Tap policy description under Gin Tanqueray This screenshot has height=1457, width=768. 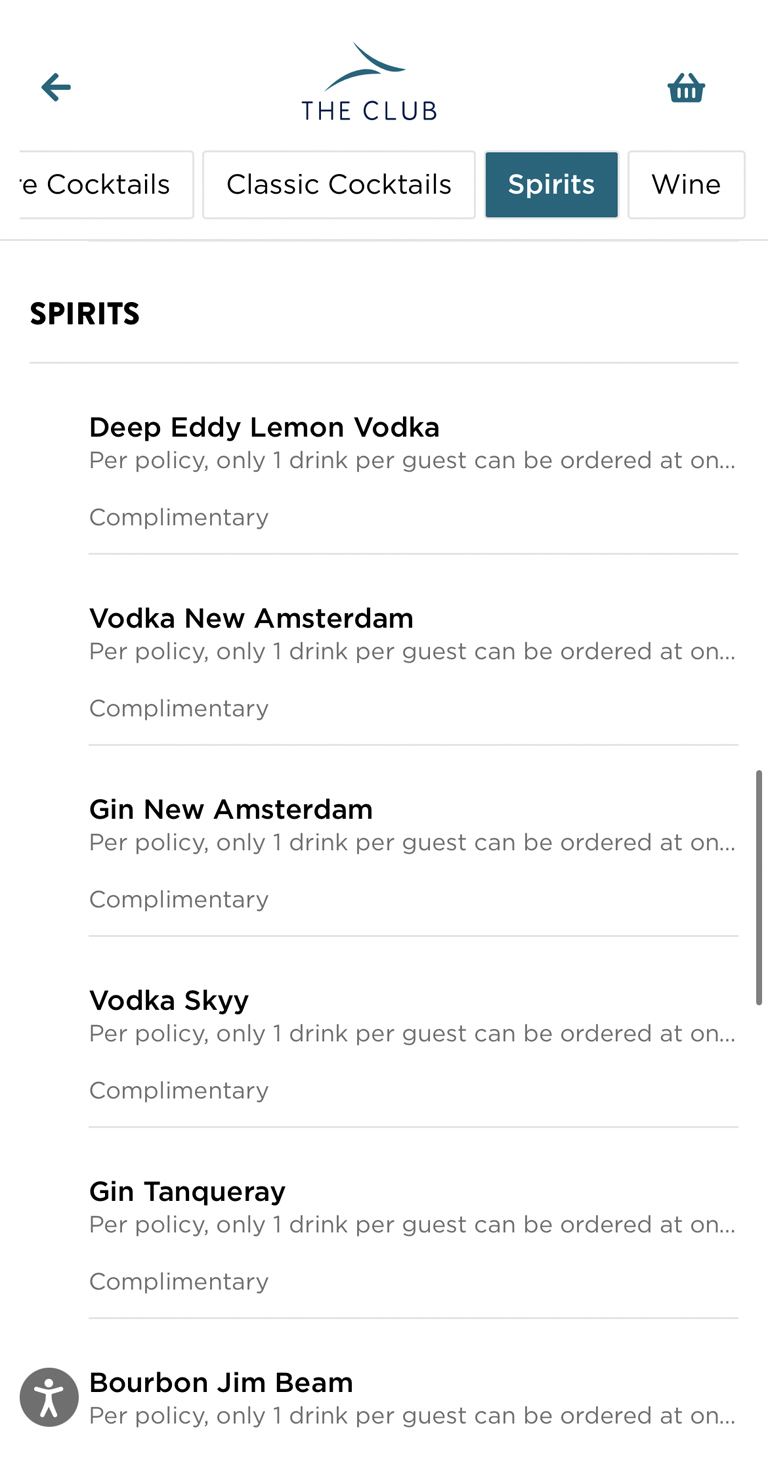click(412, 1225)
